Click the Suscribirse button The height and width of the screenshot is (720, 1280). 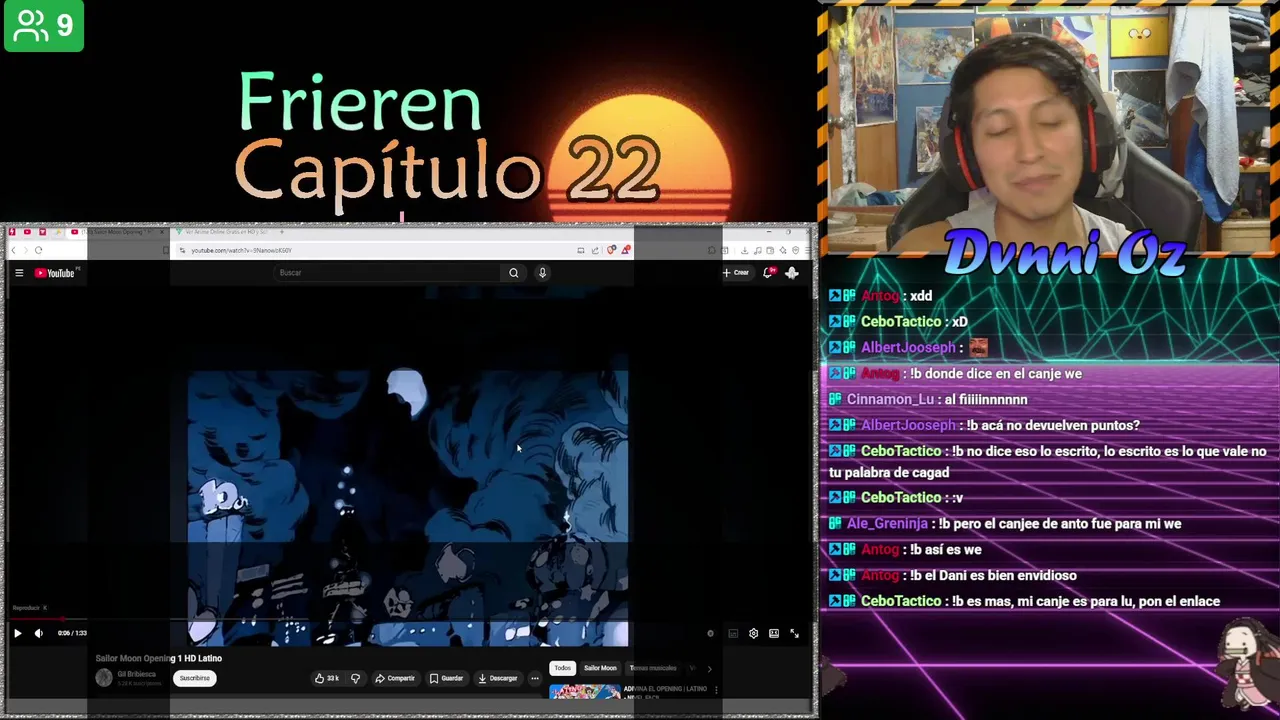pyautogui.click(x=194, y=678)
